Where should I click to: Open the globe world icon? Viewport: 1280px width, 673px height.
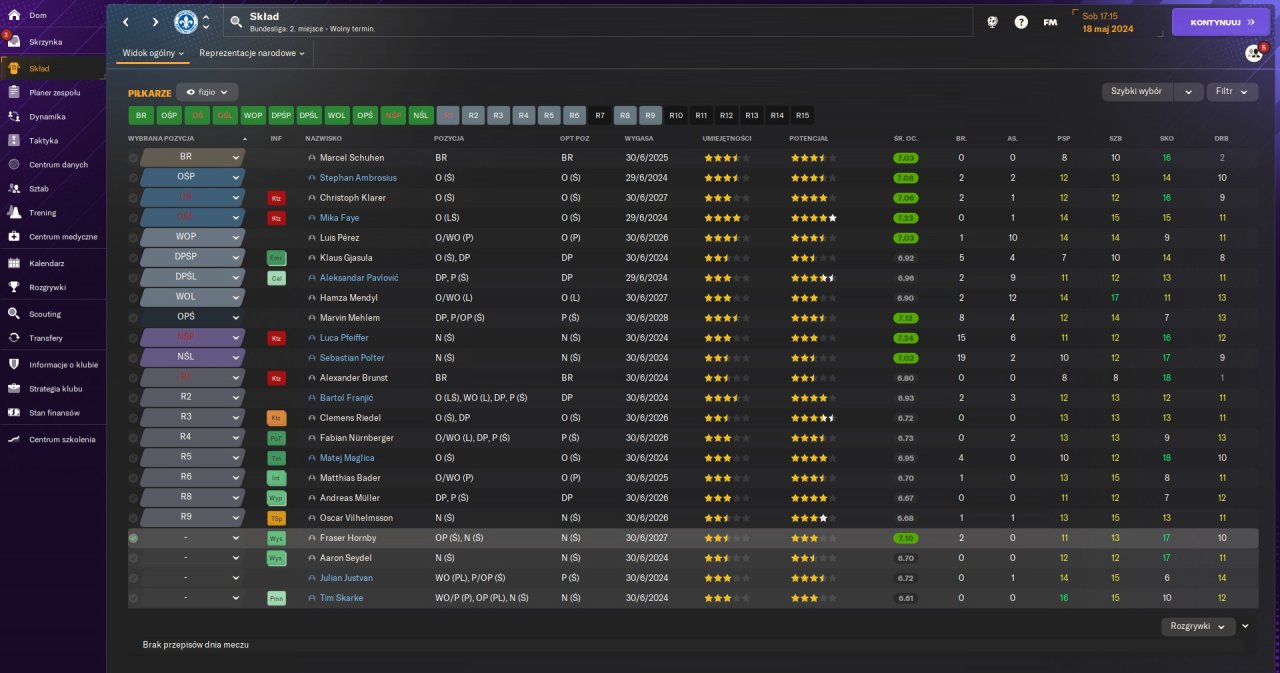992,21
